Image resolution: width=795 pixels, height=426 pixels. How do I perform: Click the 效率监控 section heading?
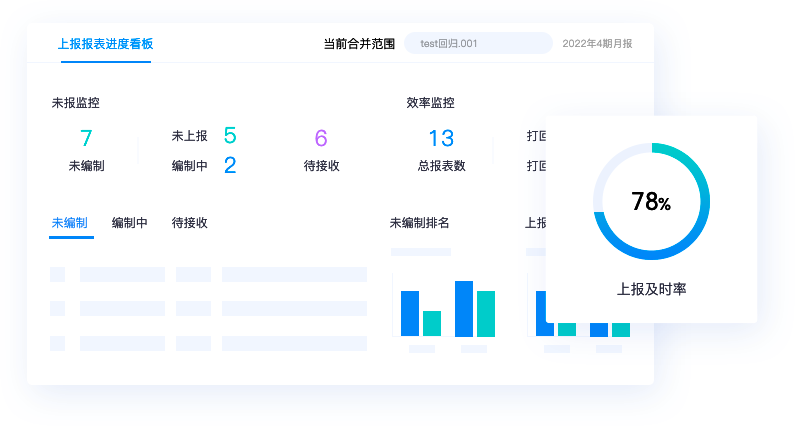pos(430,103)
